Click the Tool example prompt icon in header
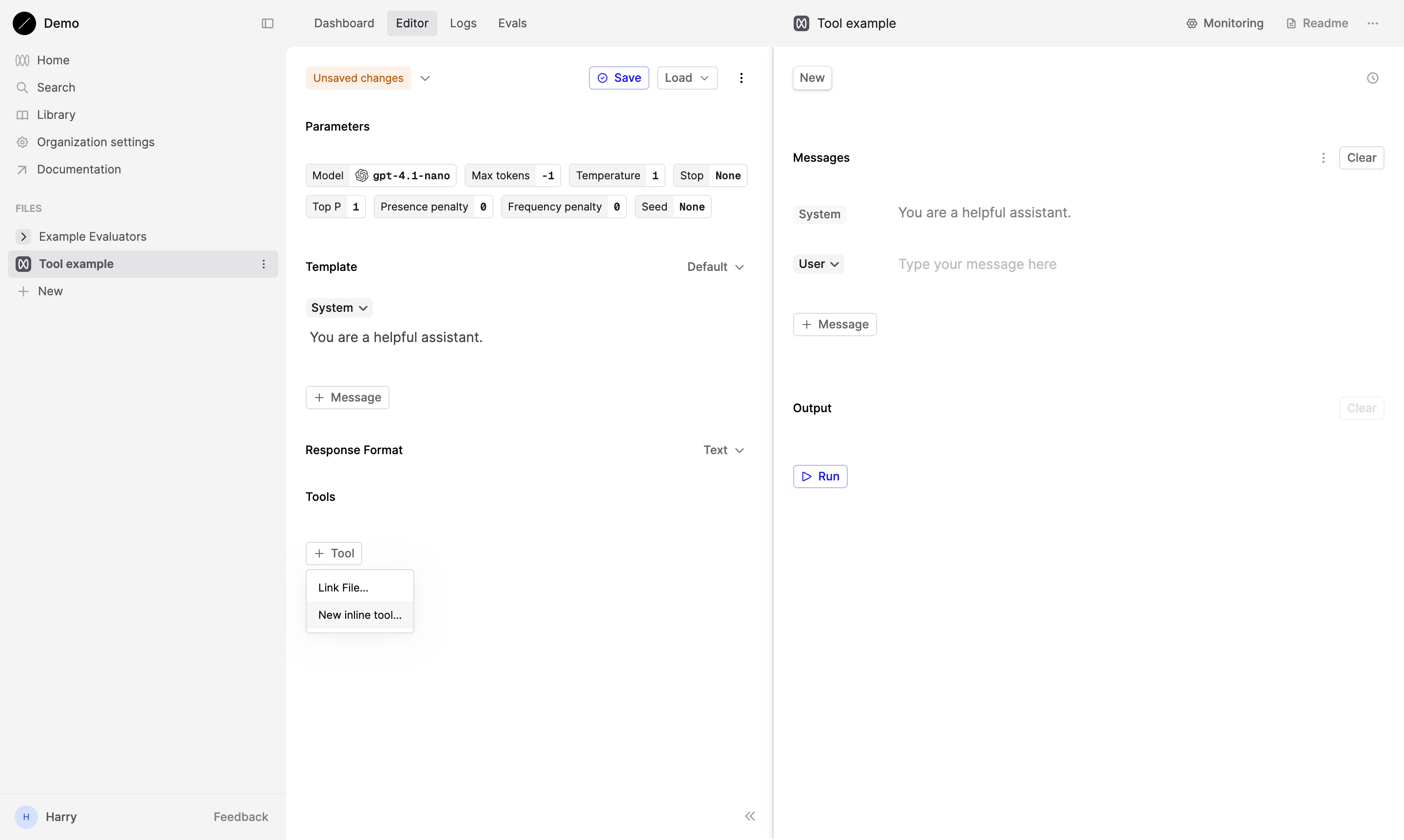 click(x=801, y=23)
